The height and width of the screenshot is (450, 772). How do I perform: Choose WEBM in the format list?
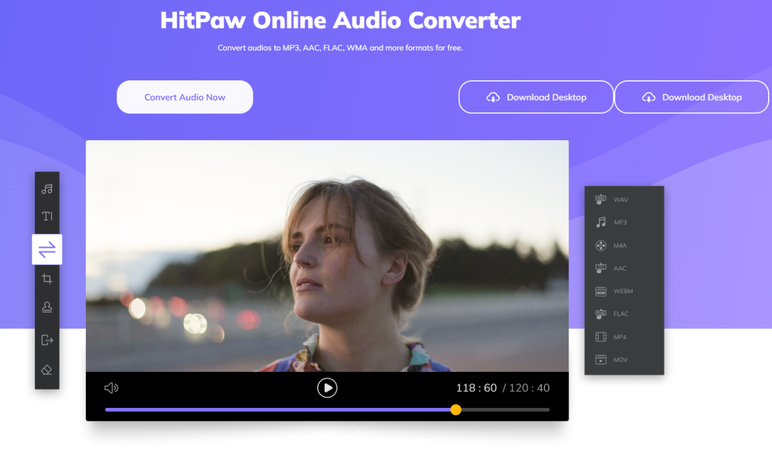click(624, 291)
